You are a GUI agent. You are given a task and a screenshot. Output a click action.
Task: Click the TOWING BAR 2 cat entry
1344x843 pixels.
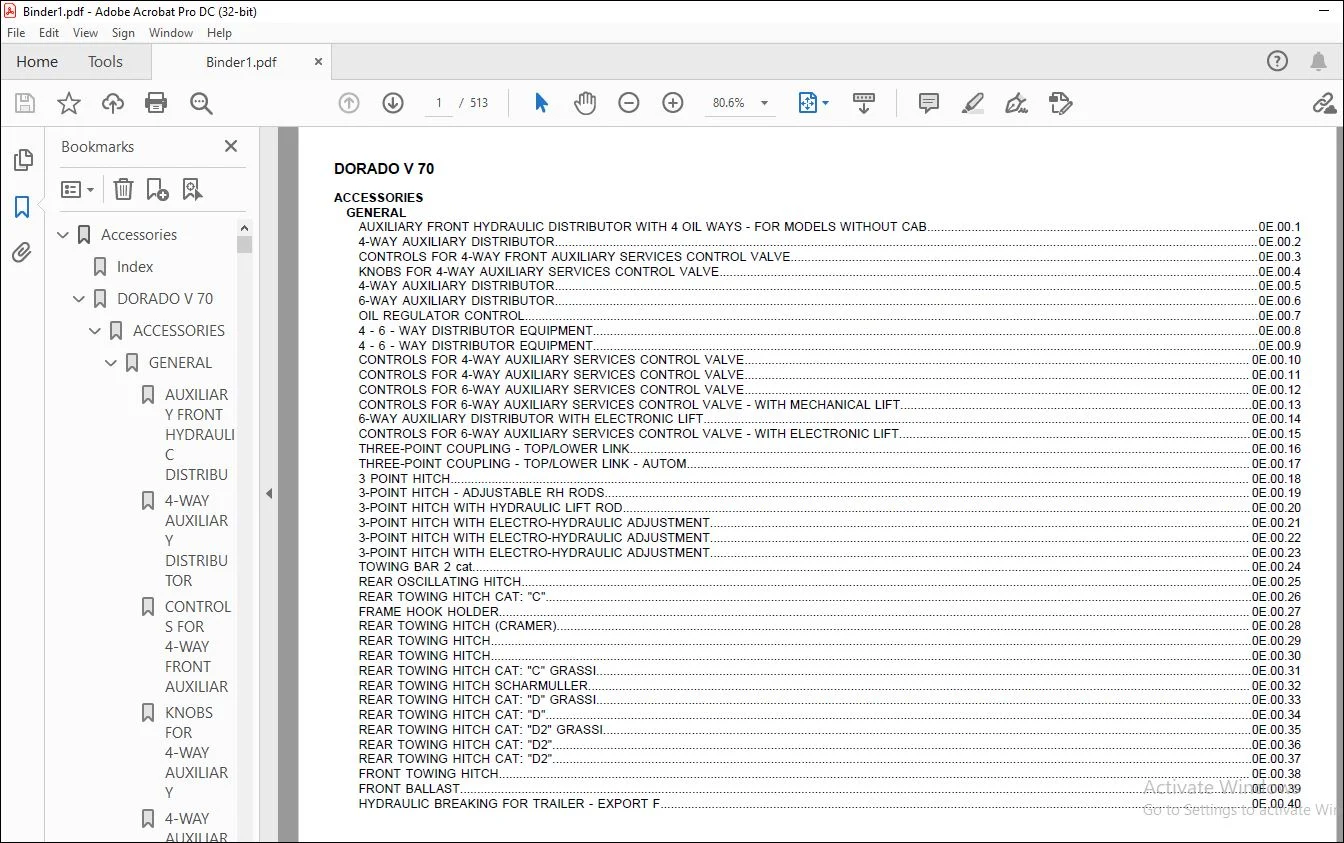coord(416,567)
